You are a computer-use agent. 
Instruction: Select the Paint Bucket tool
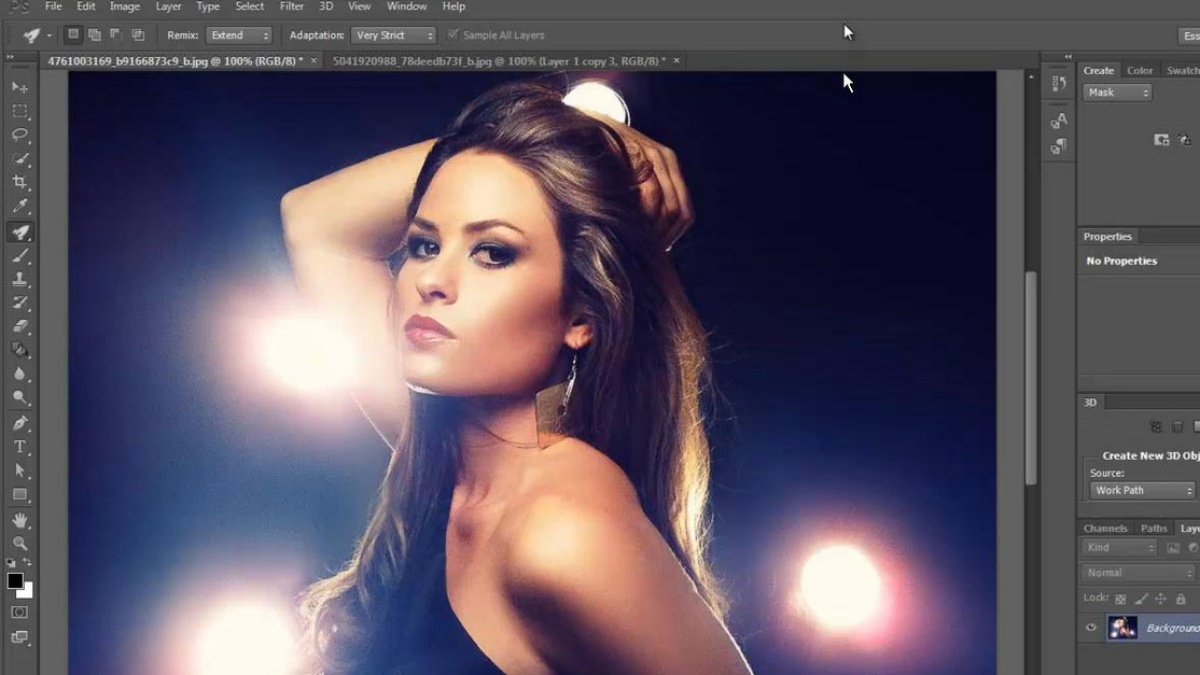pos(20,350)
